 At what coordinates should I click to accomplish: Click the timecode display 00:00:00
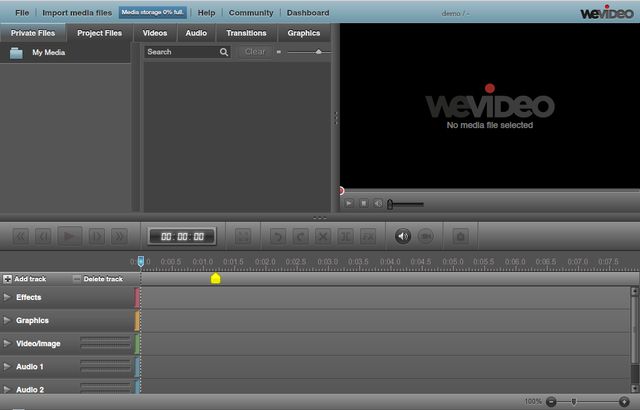tap(182, 237)
